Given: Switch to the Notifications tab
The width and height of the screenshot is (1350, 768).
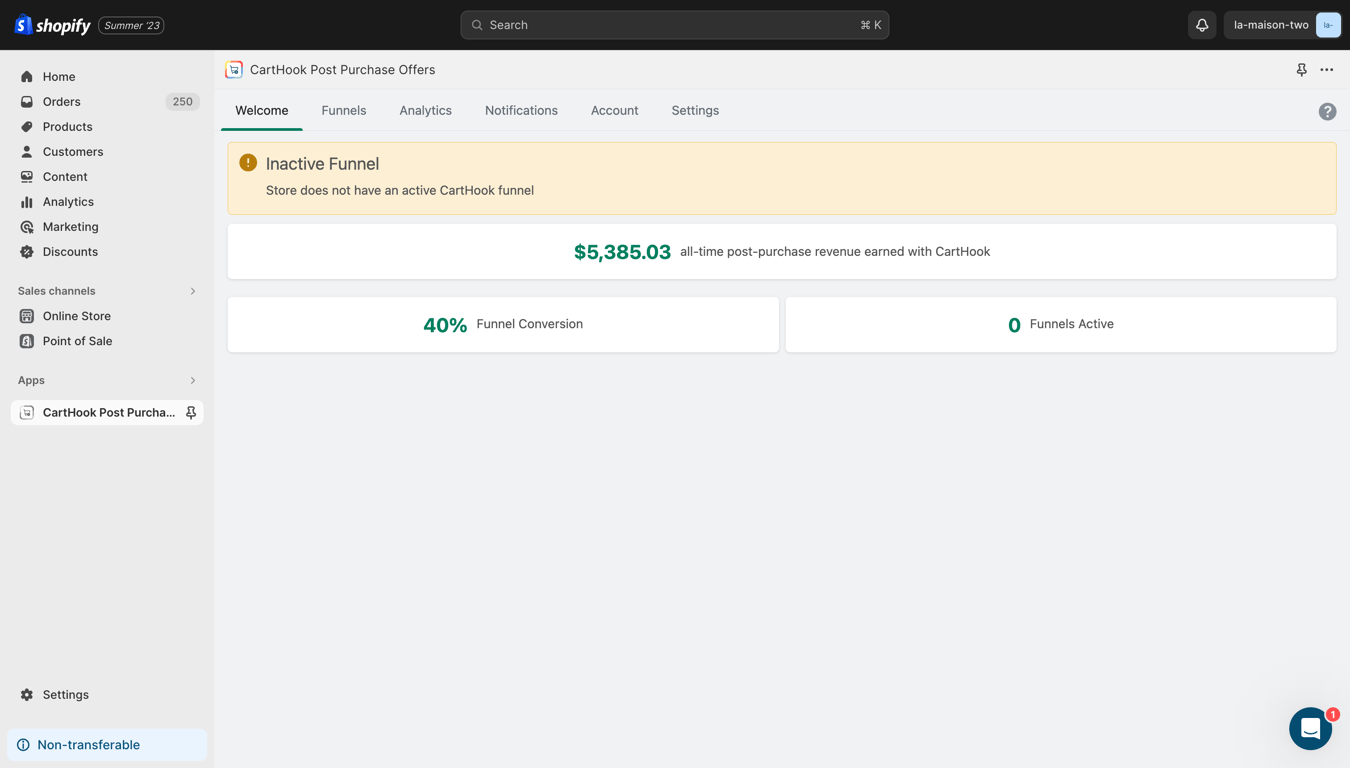Looking at the screenshot, I should coord(521,111).
